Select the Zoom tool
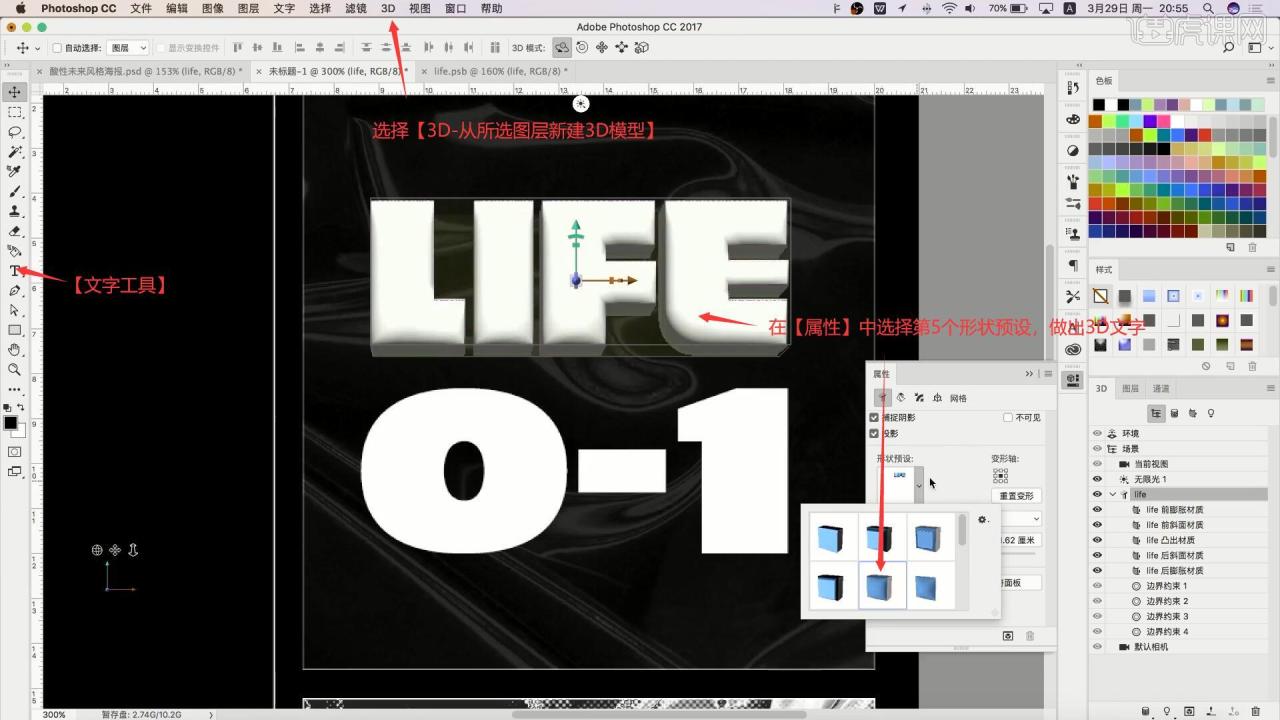The height and width of the screenshot is (720, 1280). [15, 369]
